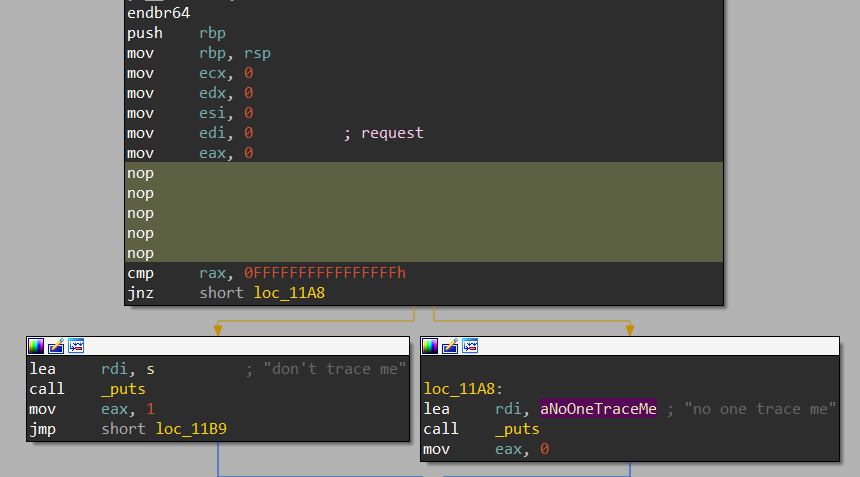
Task: Click the operand s in the lea instruction
Action: (150, 369)
